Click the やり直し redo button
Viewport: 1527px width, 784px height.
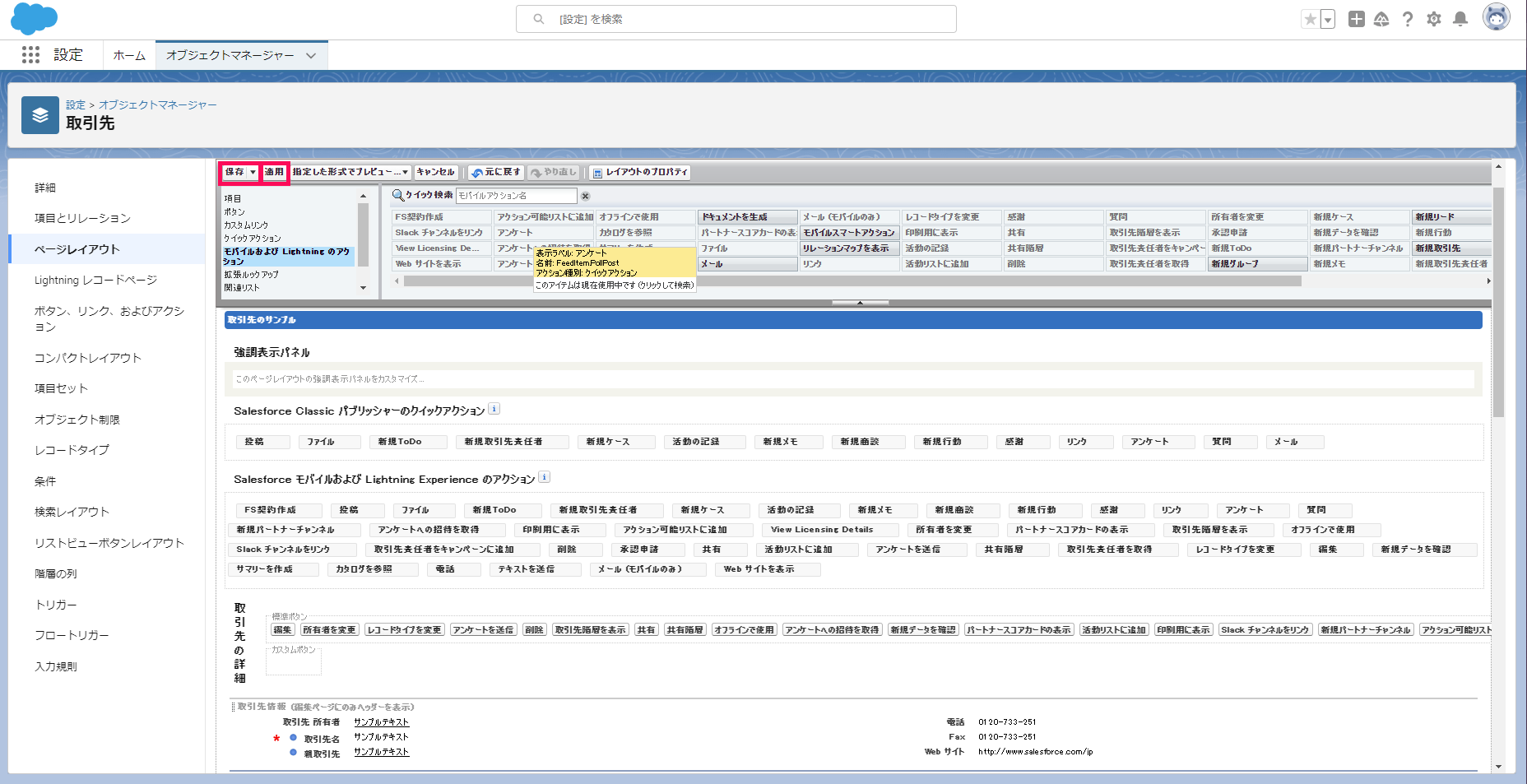[x=554, y=172]
